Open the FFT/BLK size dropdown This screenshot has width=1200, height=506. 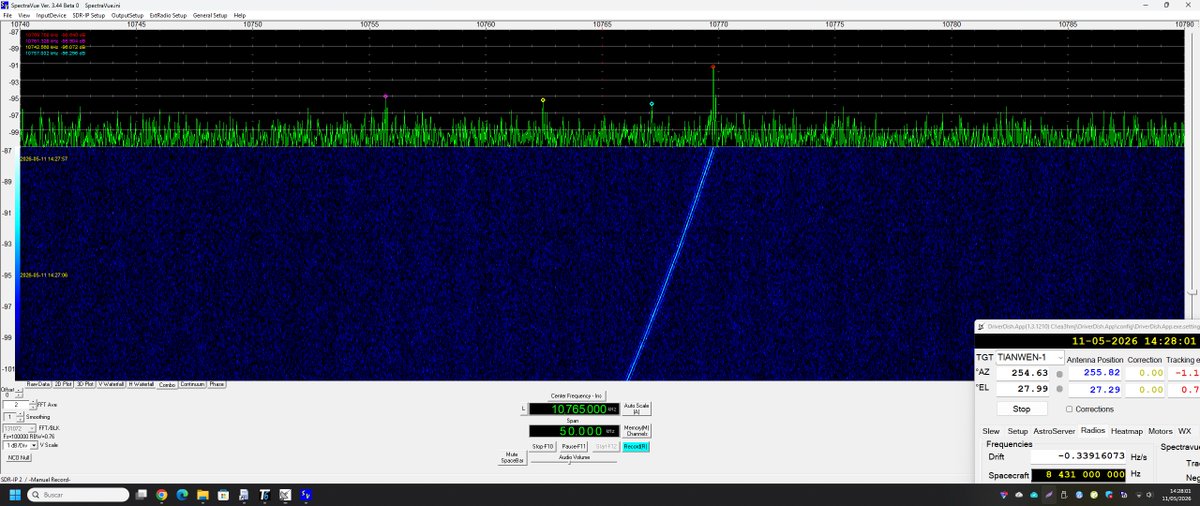[x=19, y=429]
